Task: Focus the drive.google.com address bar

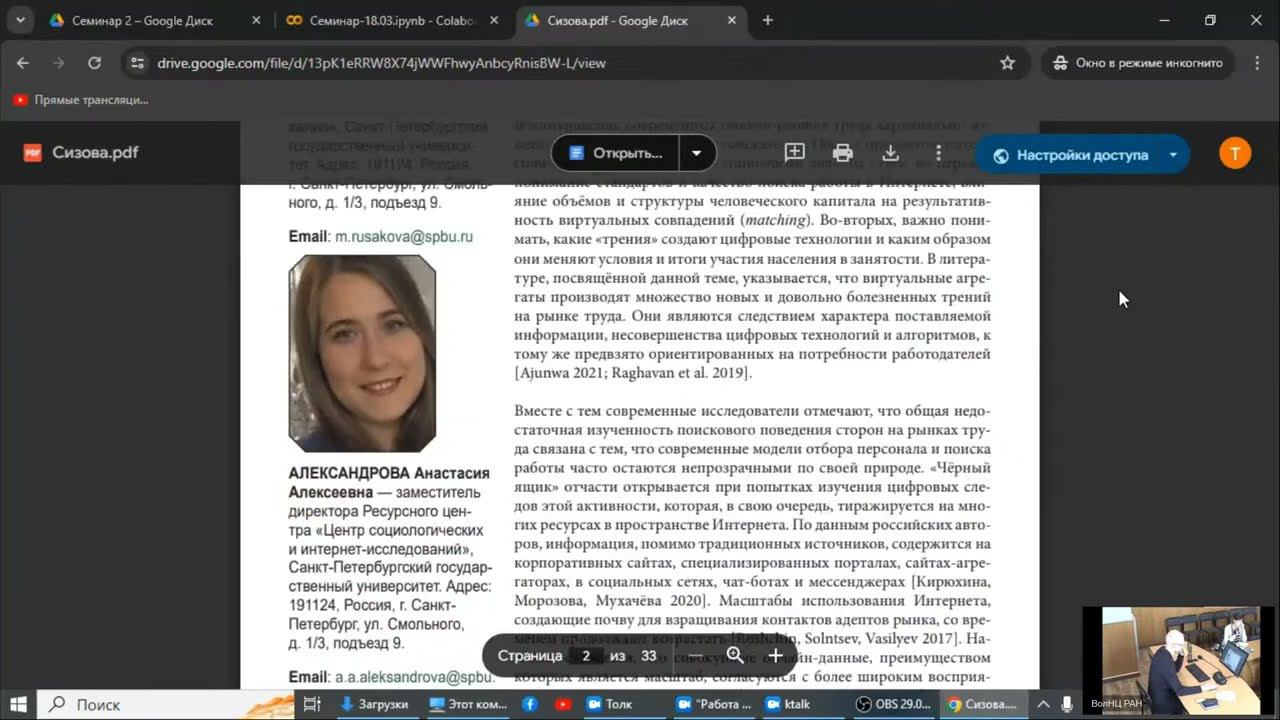Action: tap(570, 62)
